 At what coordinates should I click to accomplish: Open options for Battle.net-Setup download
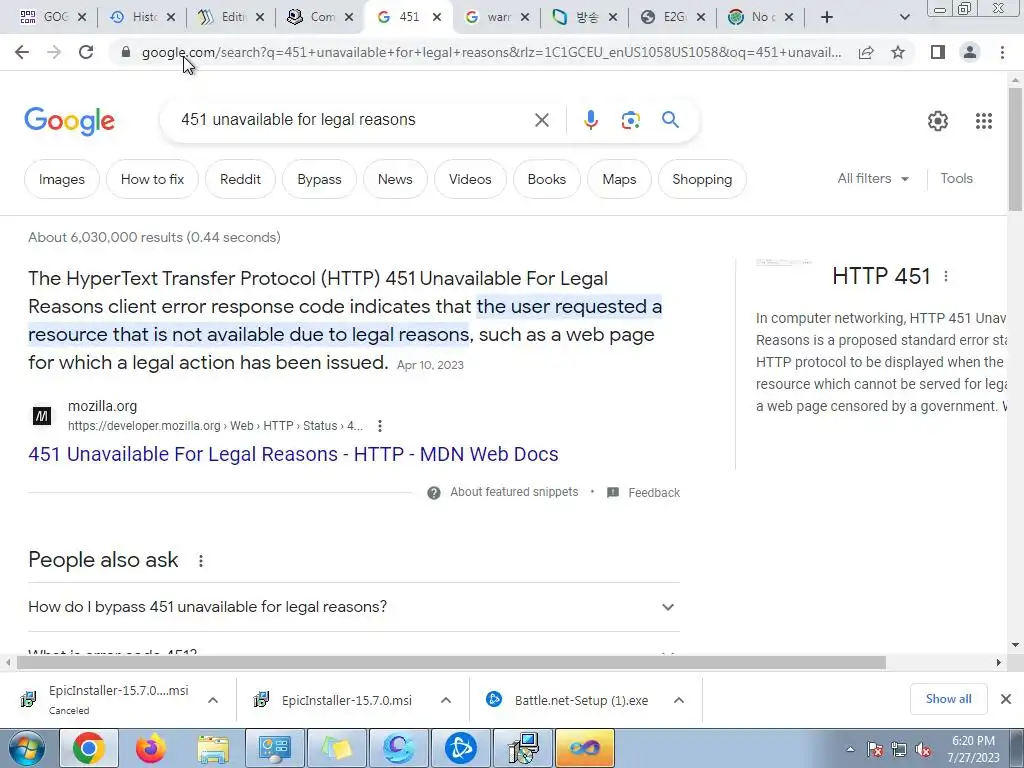679,700
